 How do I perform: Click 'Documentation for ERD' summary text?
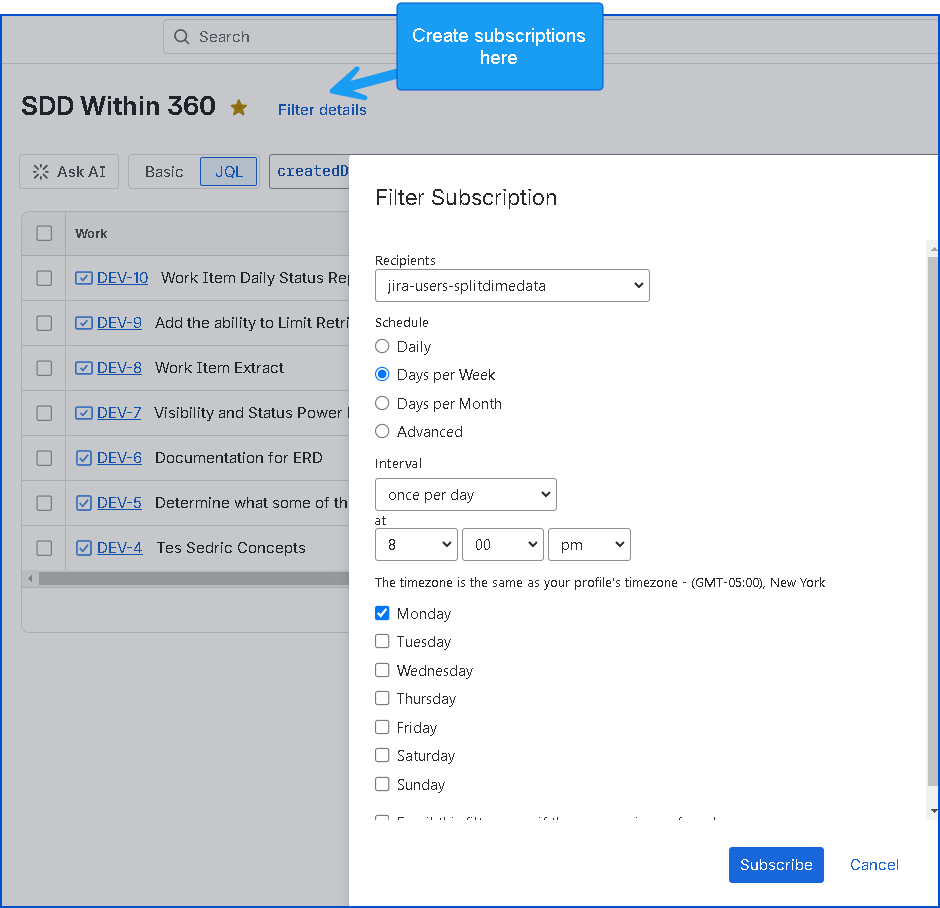pos(239,458)
